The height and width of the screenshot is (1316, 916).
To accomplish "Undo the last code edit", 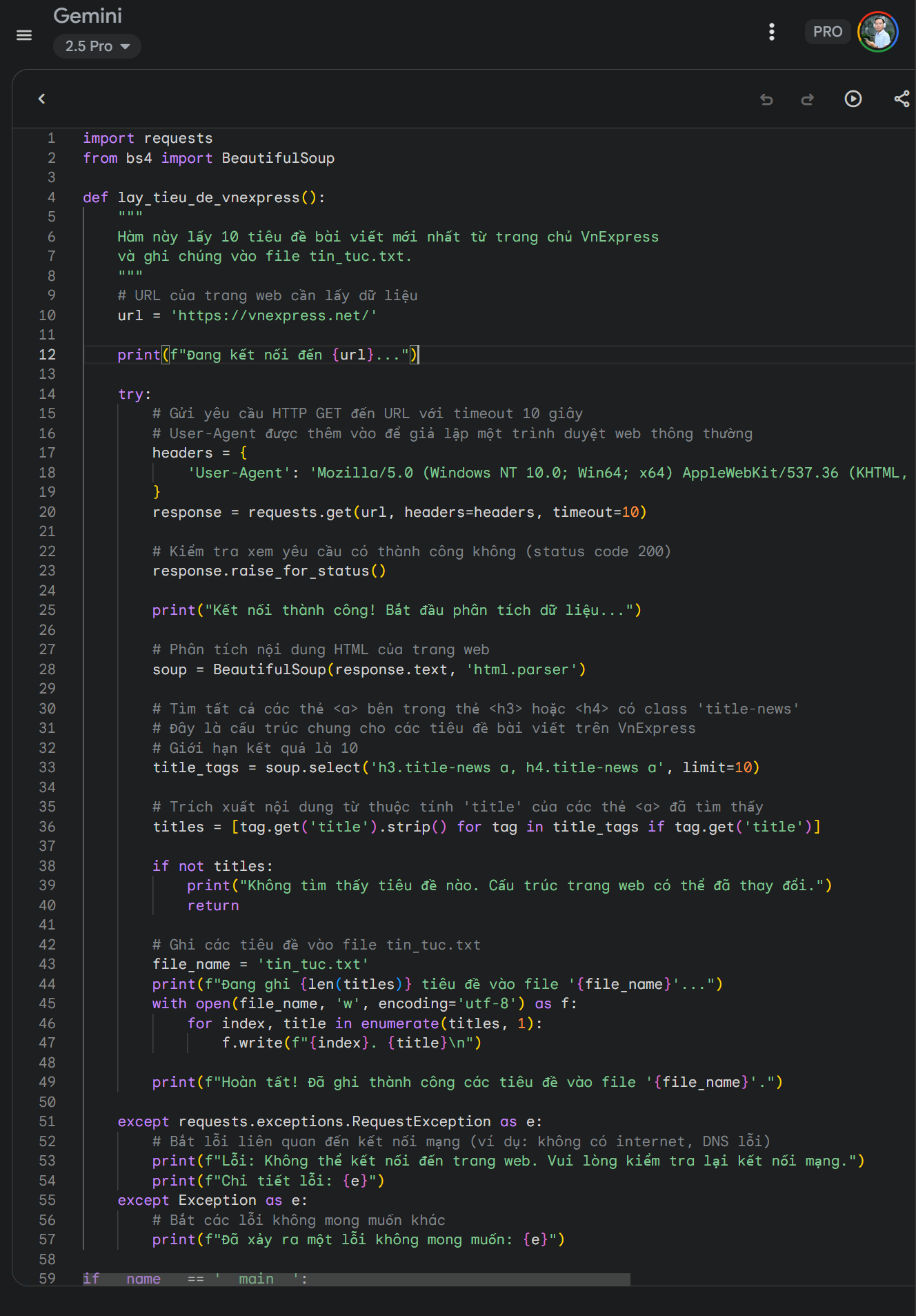I will [766, 99].
